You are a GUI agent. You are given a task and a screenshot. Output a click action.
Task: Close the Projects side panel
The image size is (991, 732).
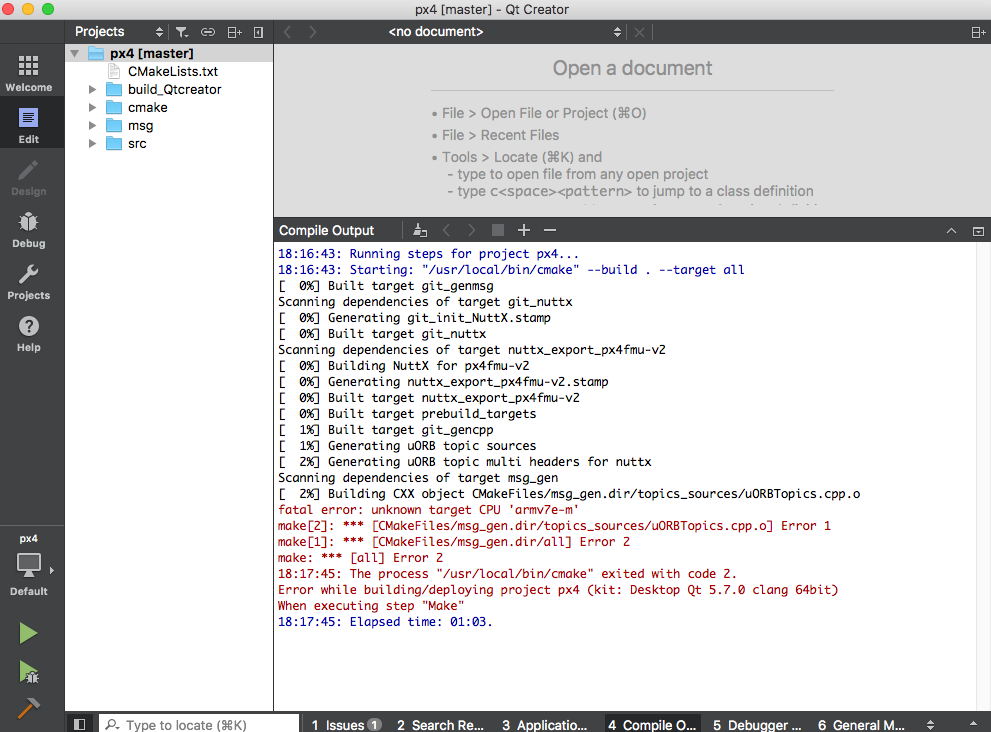(258, 32)
